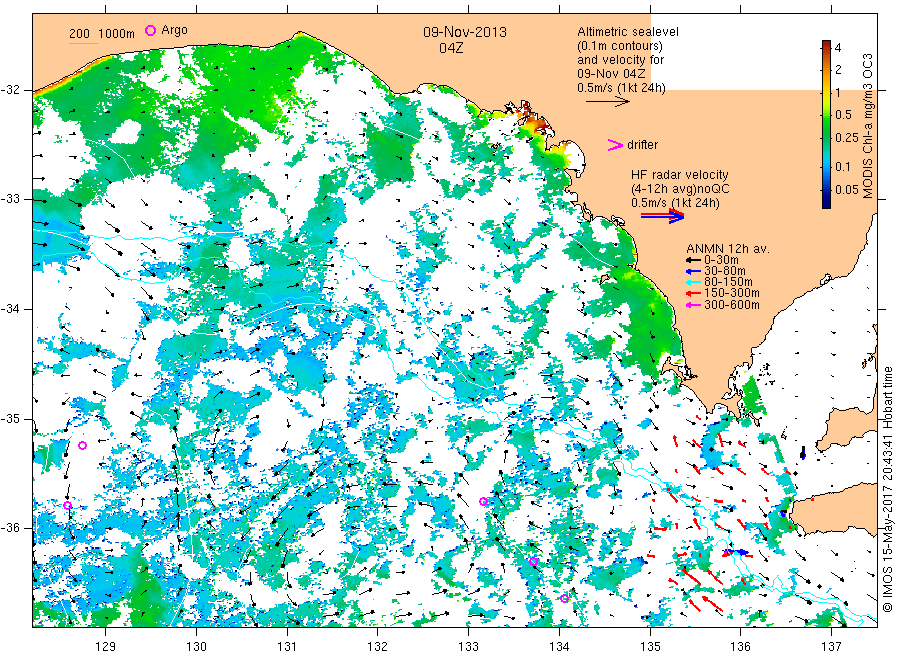
Task: Click the blue 30-80m legend arrow
Action: tap(693, 271)
